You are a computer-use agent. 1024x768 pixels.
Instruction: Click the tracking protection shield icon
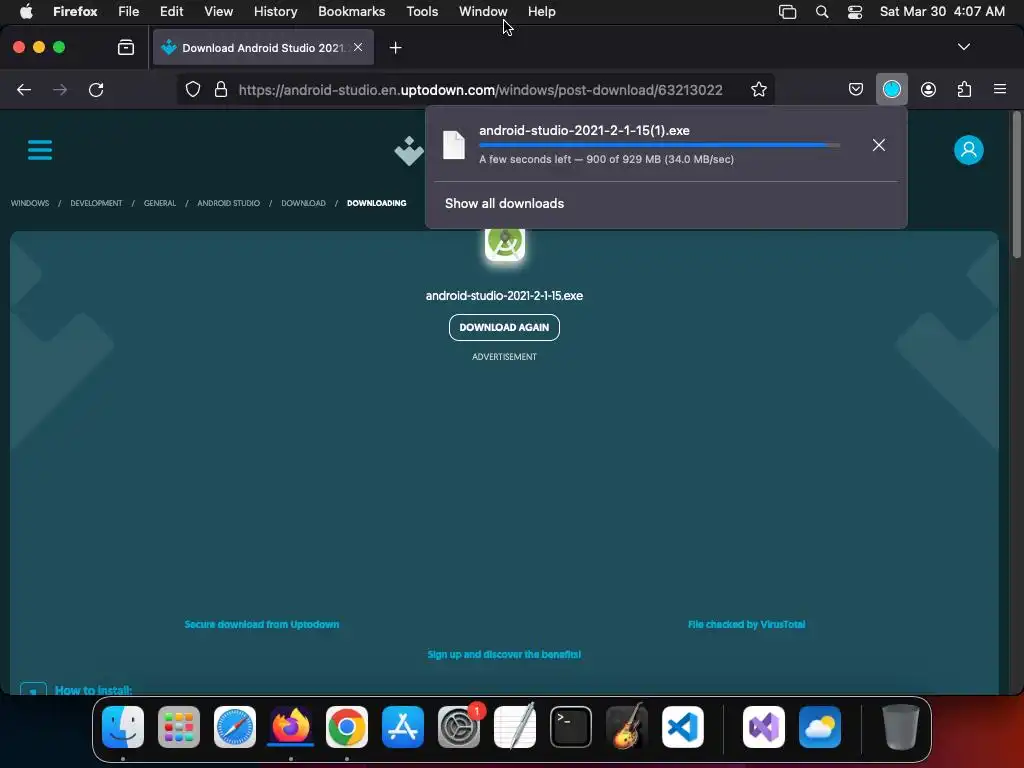tap(193, 89)
